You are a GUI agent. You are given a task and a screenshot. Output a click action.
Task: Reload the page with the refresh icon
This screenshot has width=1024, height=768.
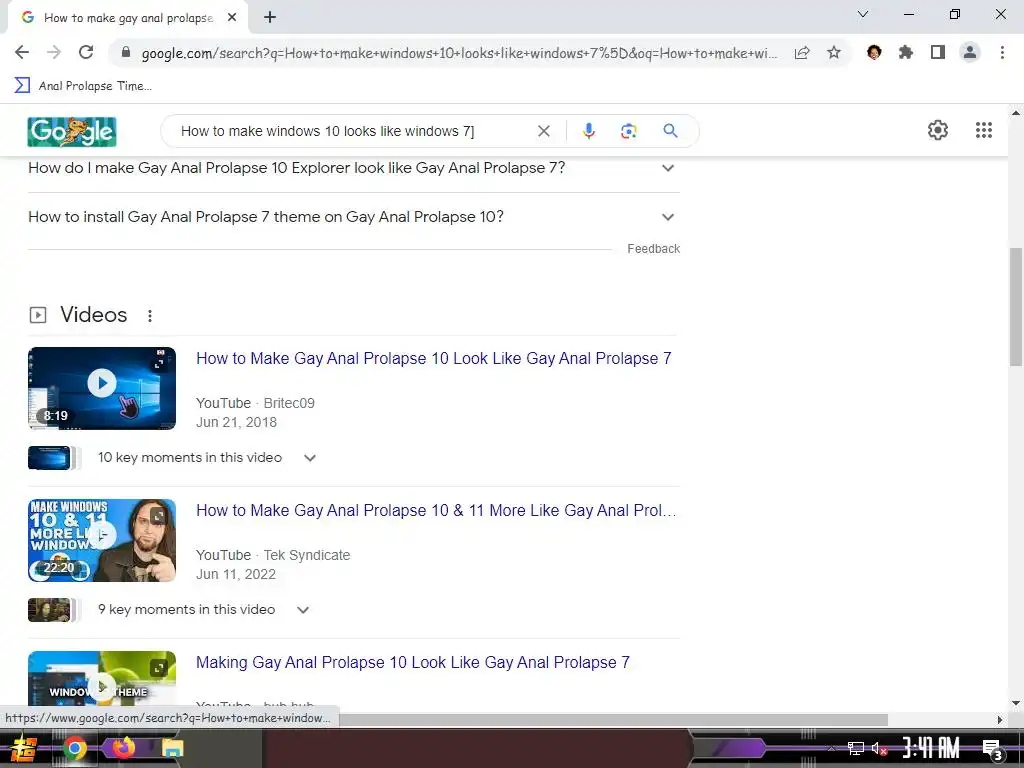click(x=86, y=52)
